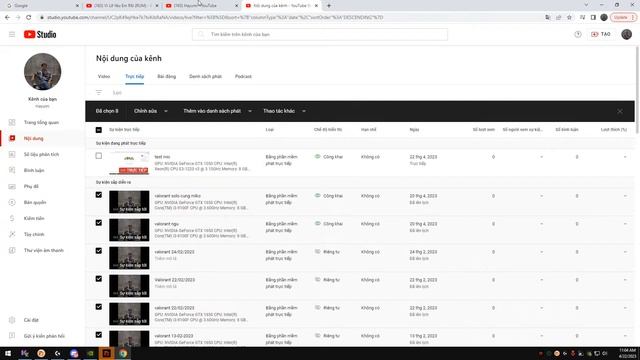Switch to the Bài đăng tab
This screenshot has height=360, width=640.
167,76
